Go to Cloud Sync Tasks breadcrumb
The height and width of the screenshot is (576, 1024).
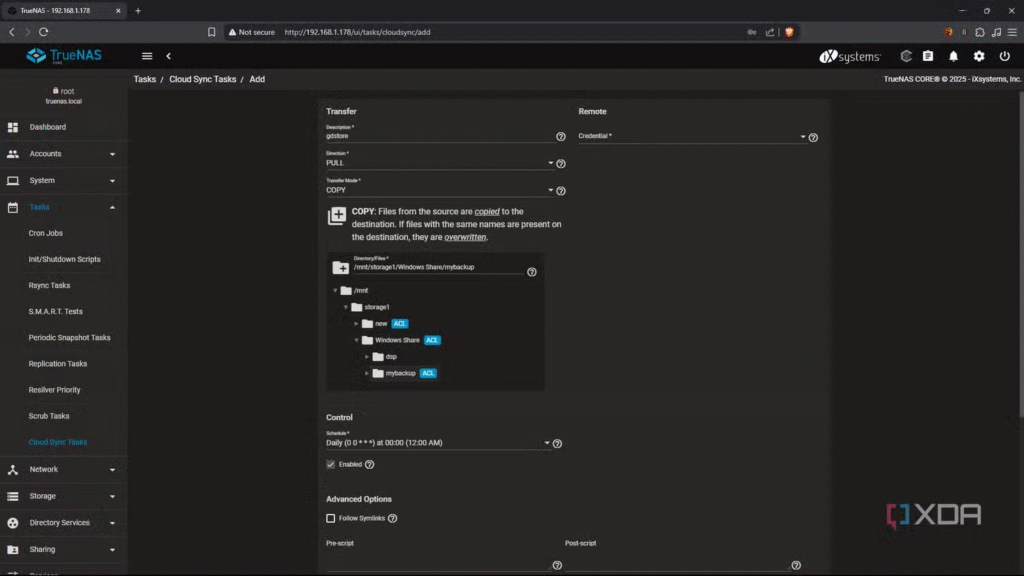point(203,79)
